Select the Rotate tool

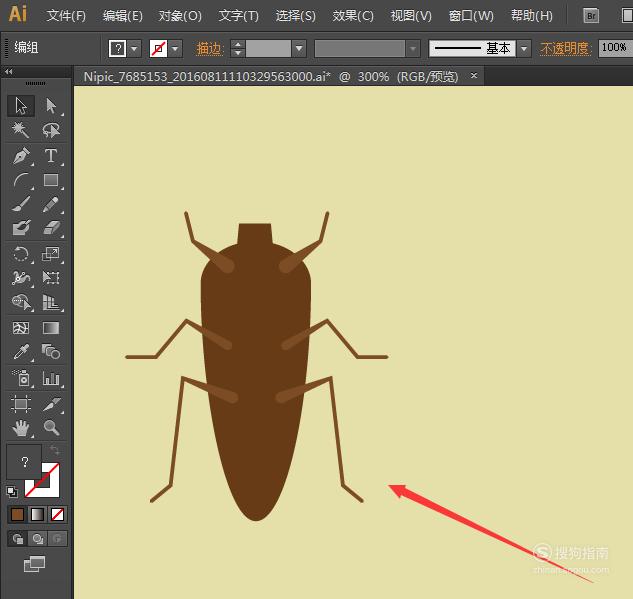point(21,254)
